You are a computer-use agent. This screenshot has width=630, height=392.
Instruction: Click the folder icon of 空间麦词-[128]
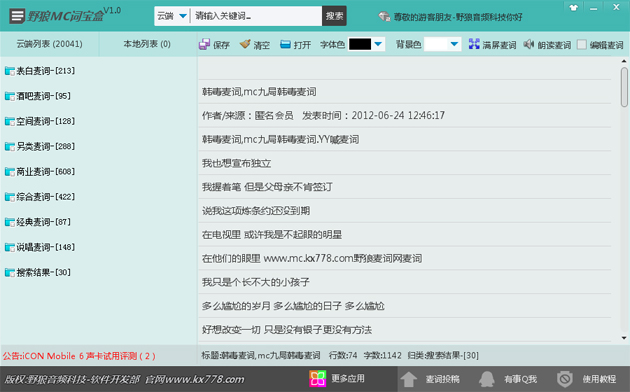10,121
